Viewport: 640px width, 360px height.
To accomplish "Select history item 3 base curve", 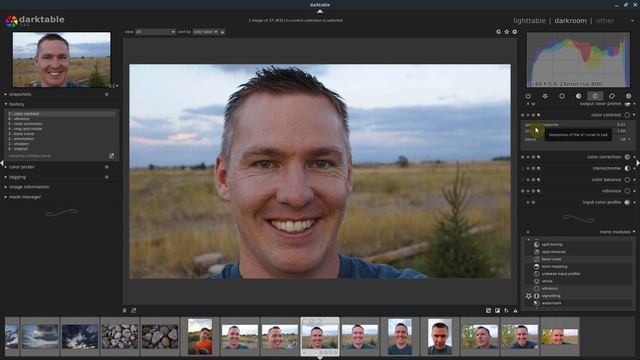I will pyautogui.click(x=61, y=134).
